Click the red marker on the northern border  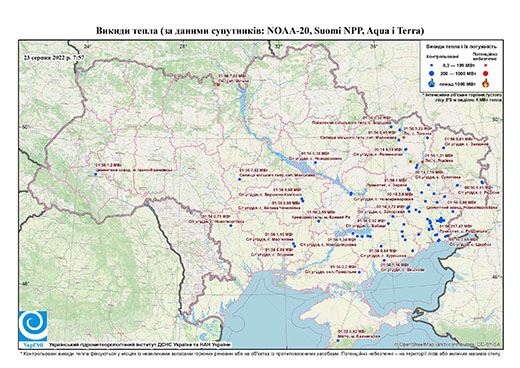point(218,85)
